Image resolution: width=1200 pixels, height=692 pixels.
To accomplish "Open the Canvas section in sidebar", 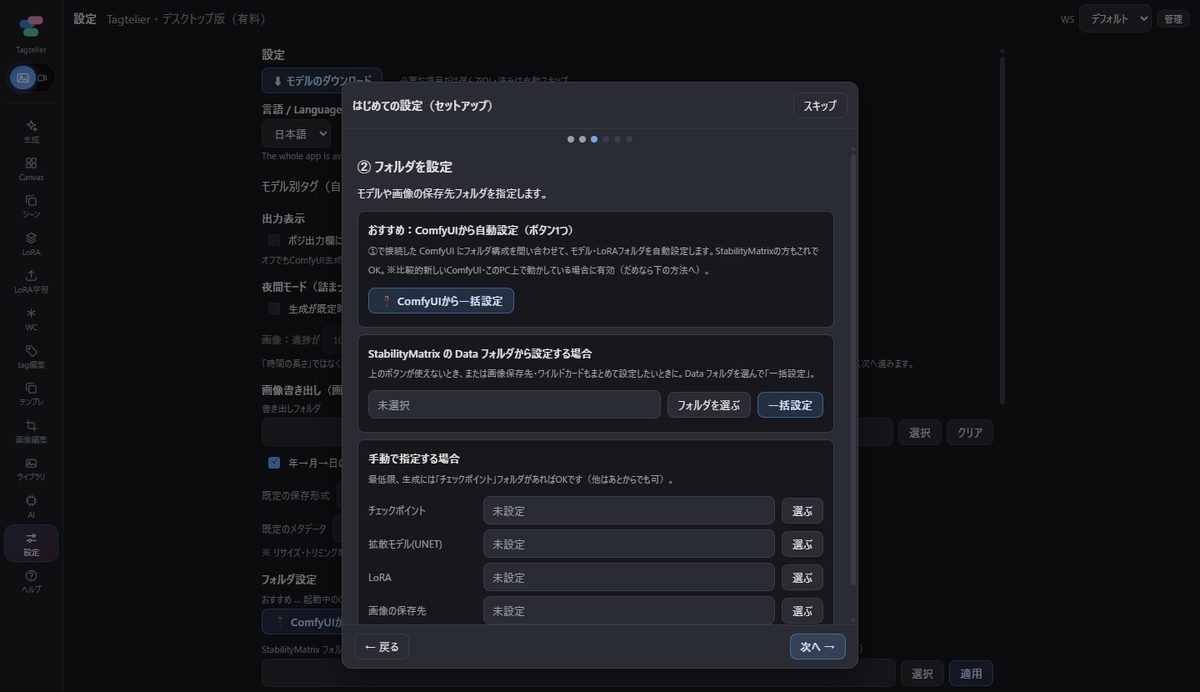I will click(x=31, y=169).
